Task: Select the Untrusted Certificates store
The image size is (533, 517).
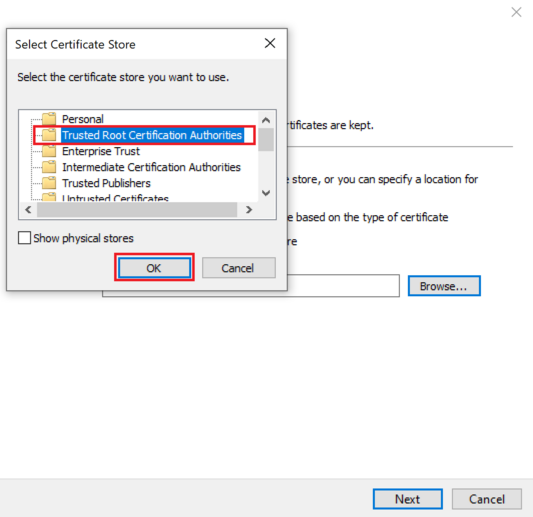Action: pyautogui.click(x=115, y=197)
